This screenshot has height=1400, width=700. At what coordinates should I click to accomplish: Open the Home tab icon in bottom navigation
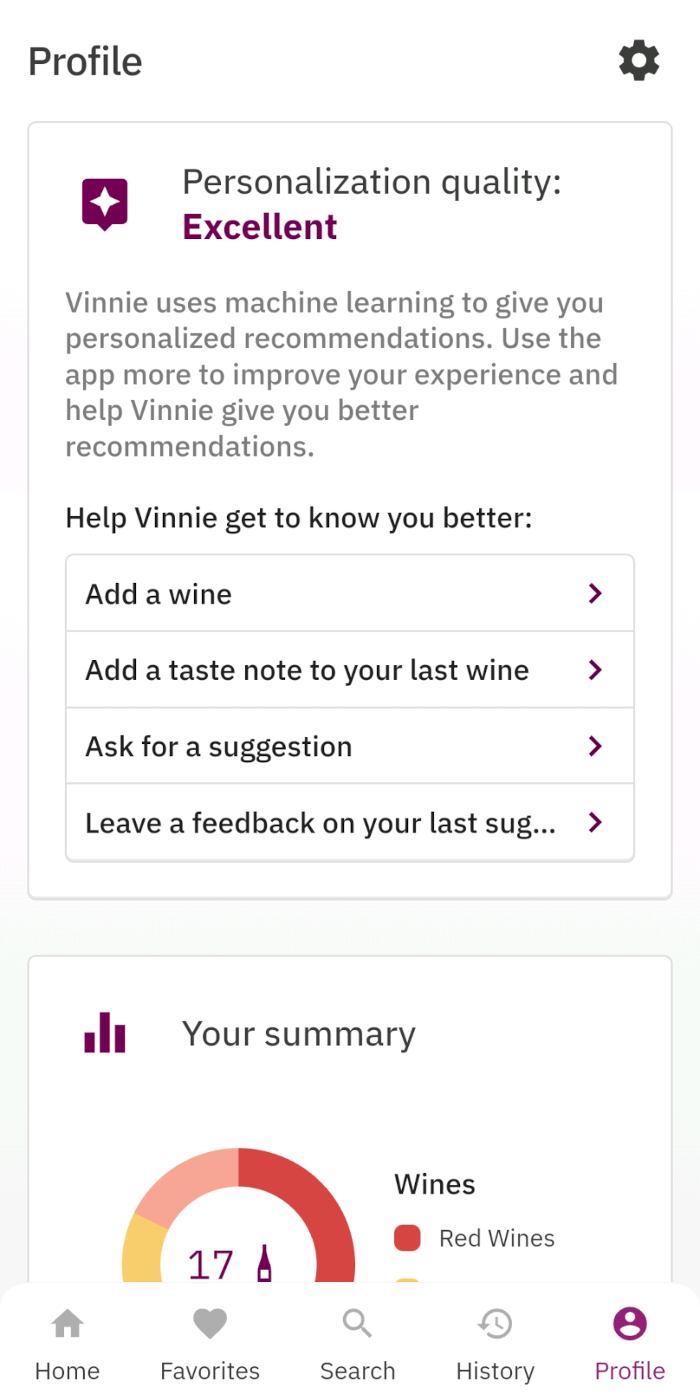coord(67,1322)
